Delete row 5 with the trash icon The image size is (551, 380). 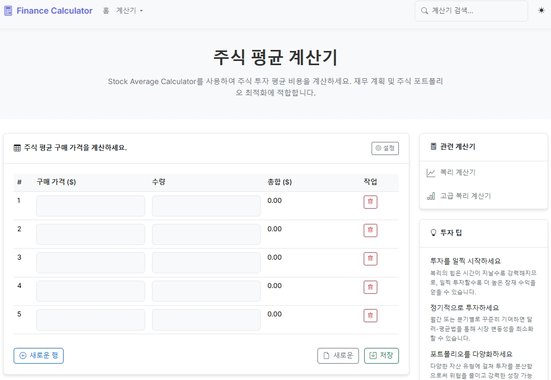click(370, 315)
